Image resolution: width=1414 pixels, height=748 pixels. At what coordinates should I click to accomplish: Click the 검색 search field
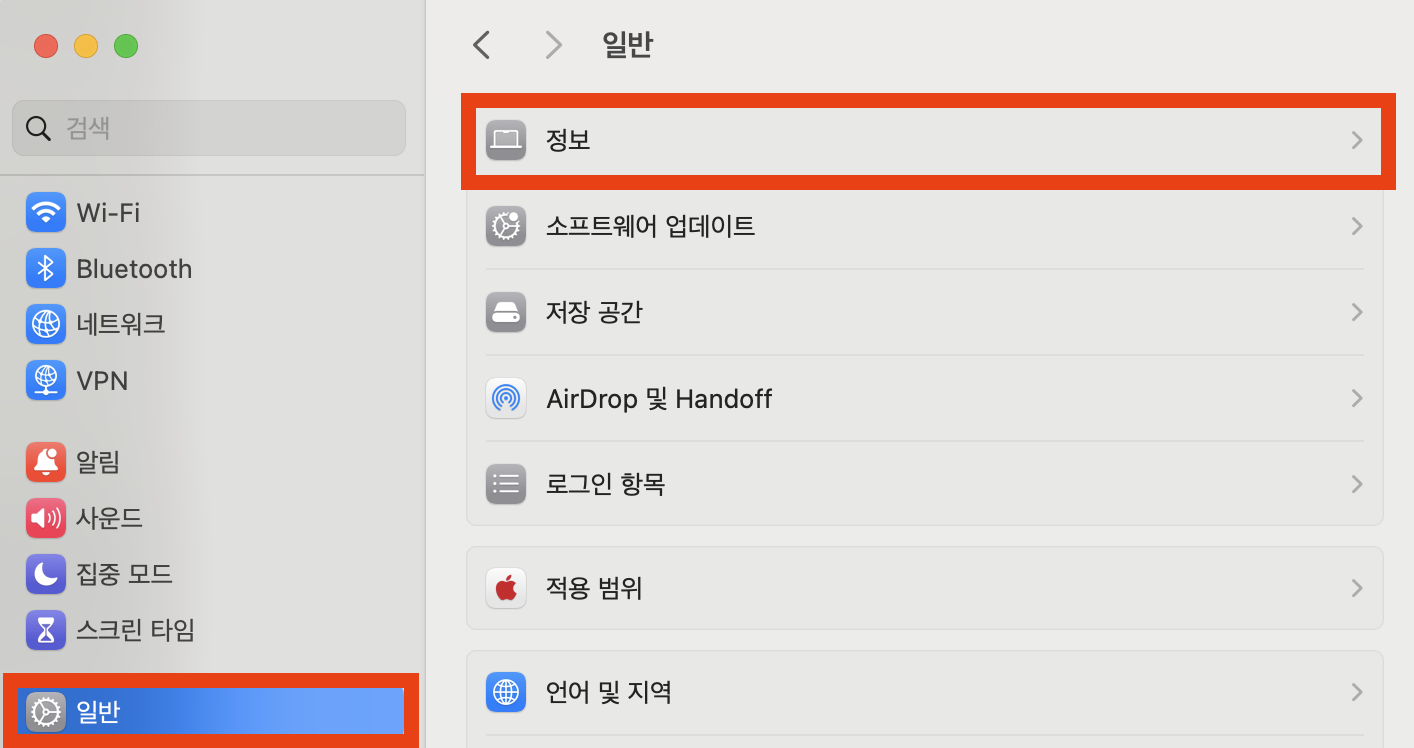(x=209, y=128)
